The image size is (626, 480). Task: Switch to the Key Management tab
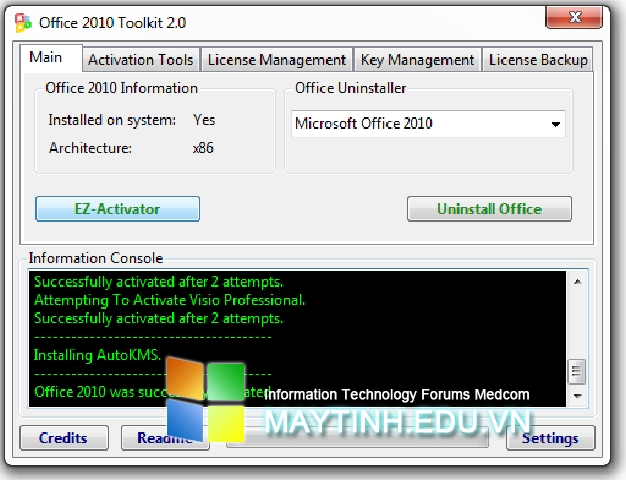(x=417, y=60)
